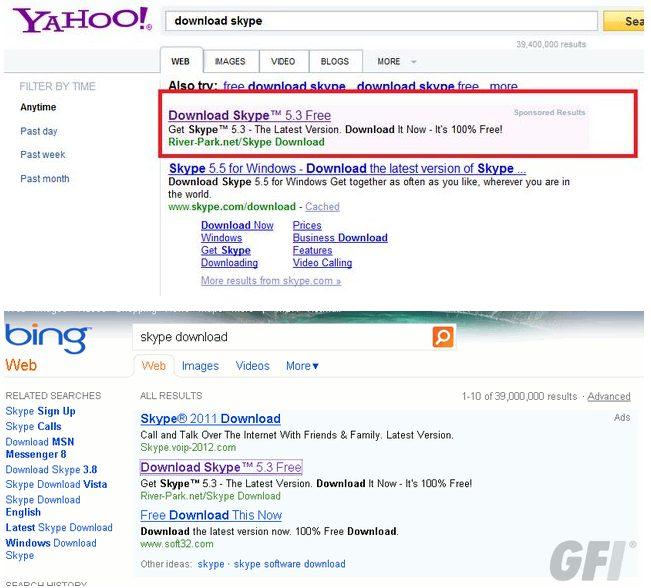The width and height of the screenshot is (651, 588).
Task: Open the 'Free Download This Now' ad
Action: click(211, 515)
